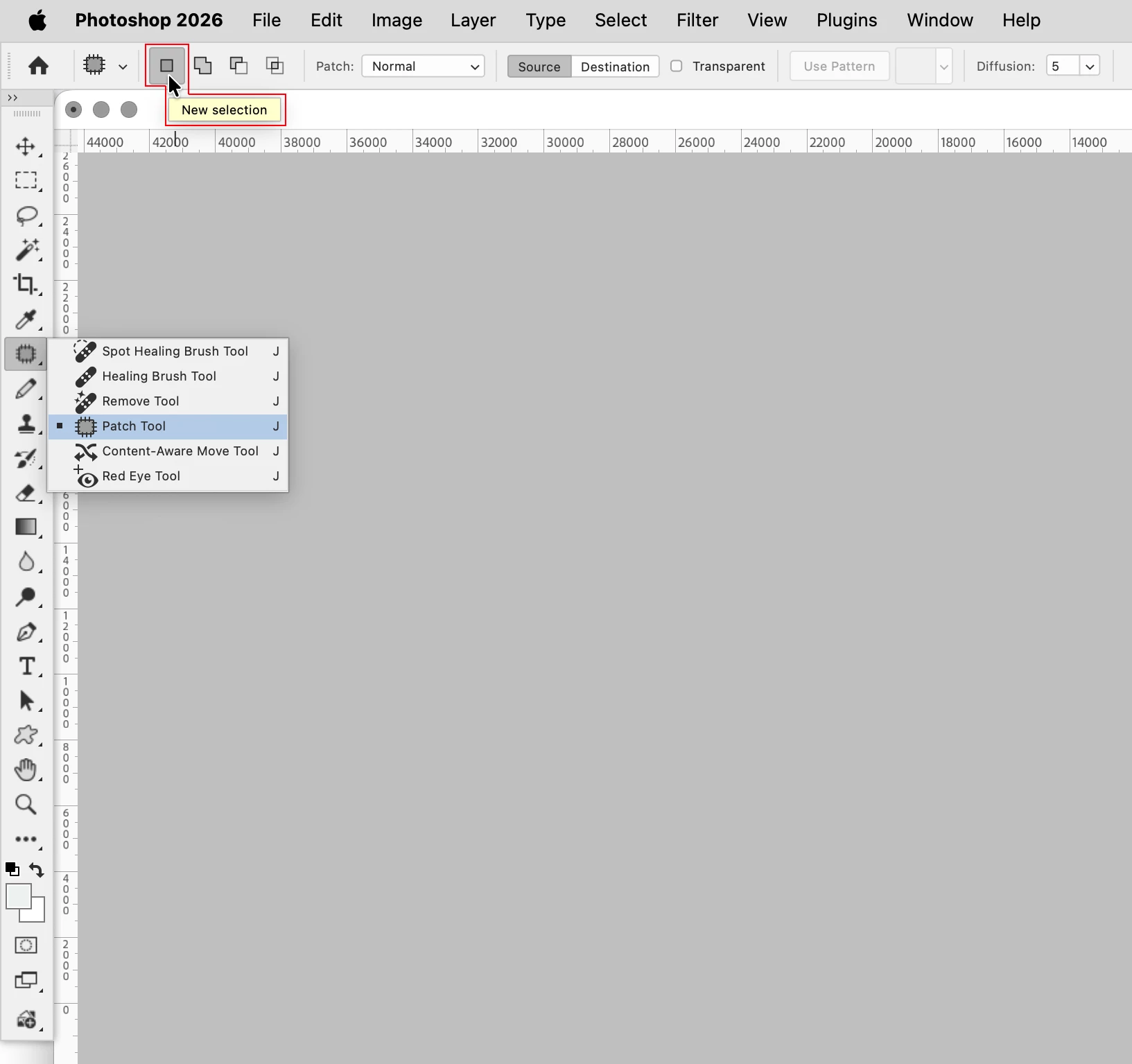This screenshot has width=1132, height=1064.
Task: Toggle New selection mode
Action: tap(166, 66)
